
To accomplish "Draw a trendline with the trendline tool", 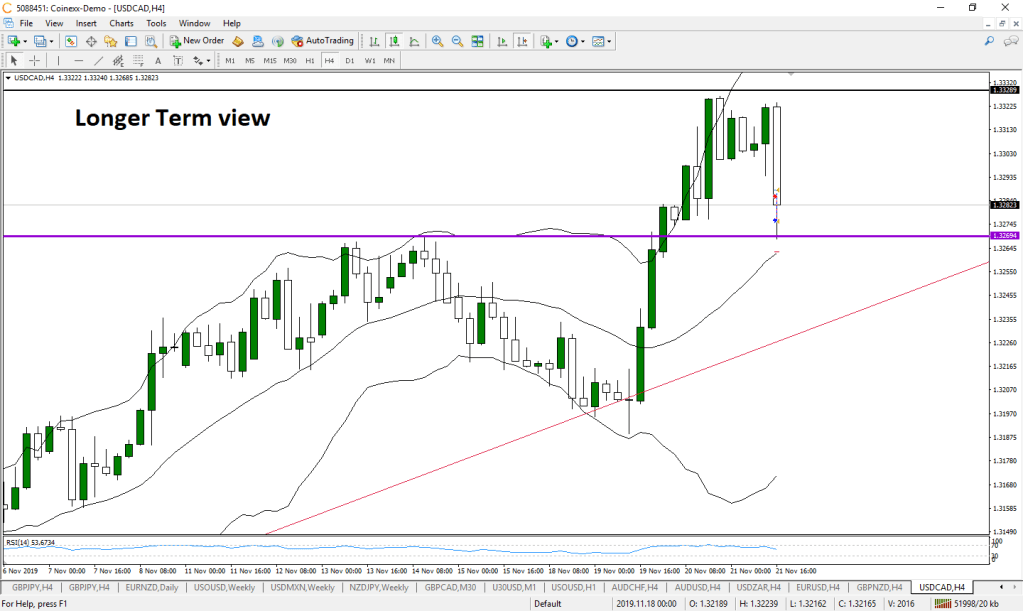I will click(x=98, y=61).
